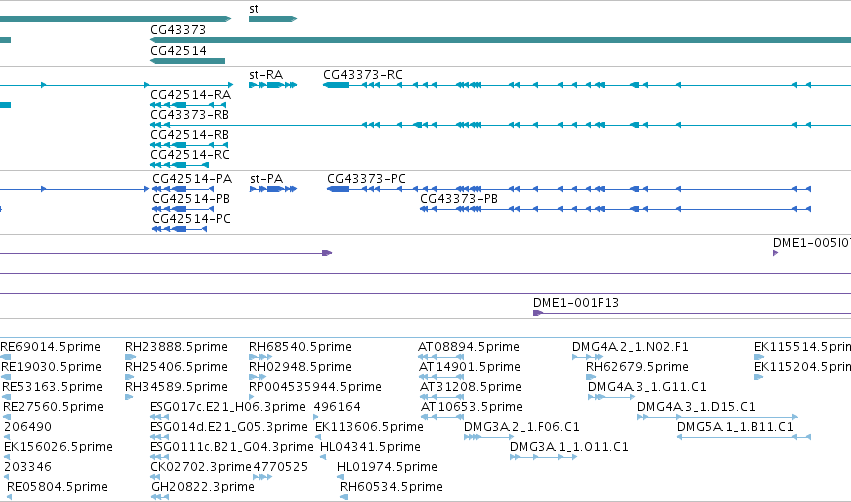Click the 203346 feature label

[28, 467]
